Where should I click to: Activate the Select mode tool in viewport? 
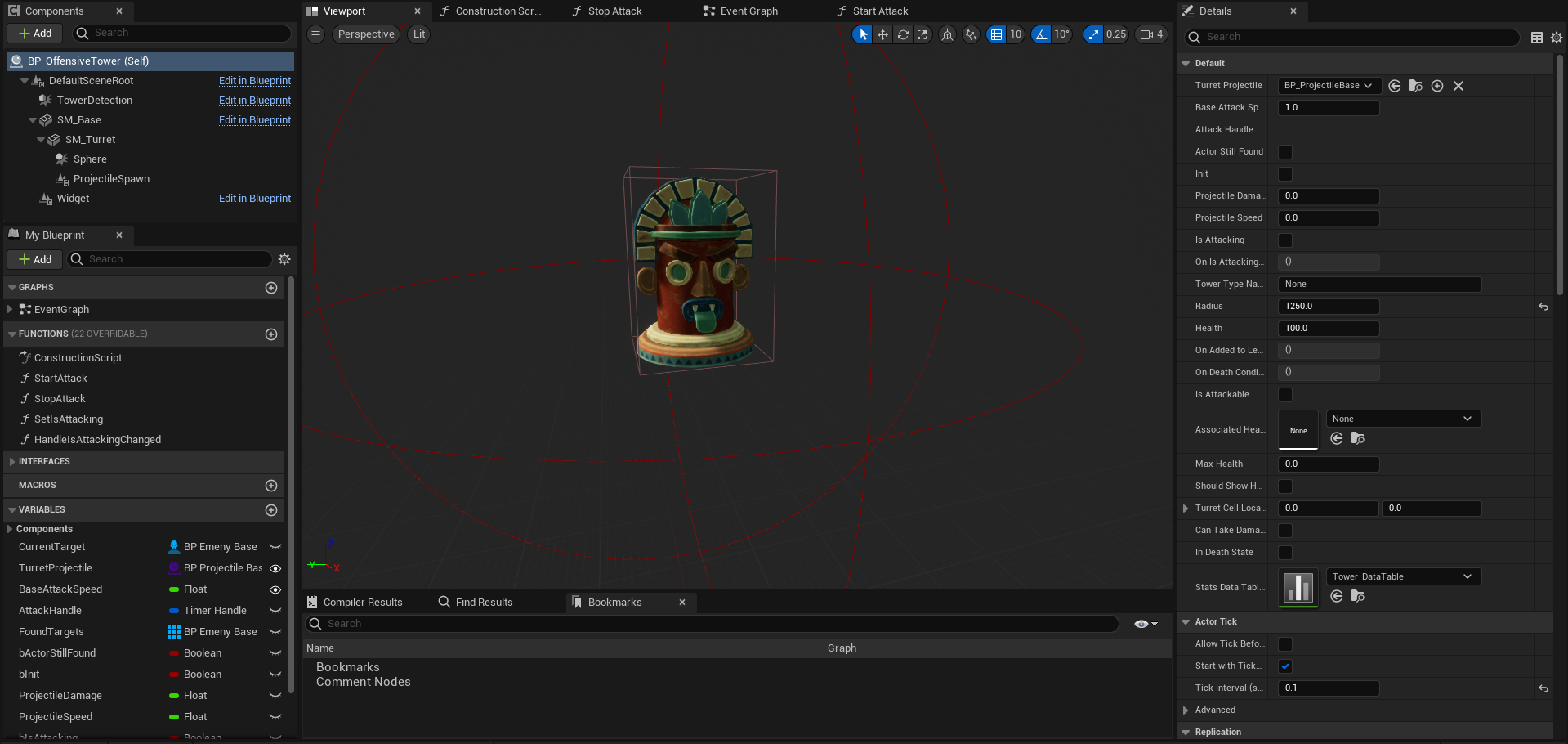click(x=863, y=34)
